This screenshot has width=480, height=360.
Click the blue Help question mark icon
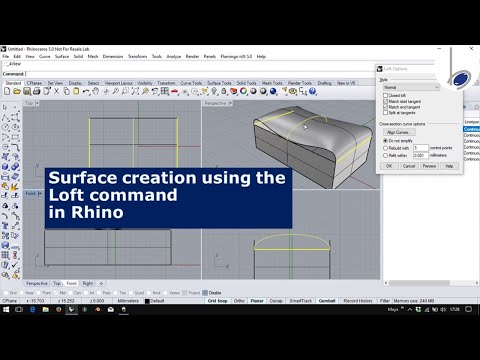(312, 91)
